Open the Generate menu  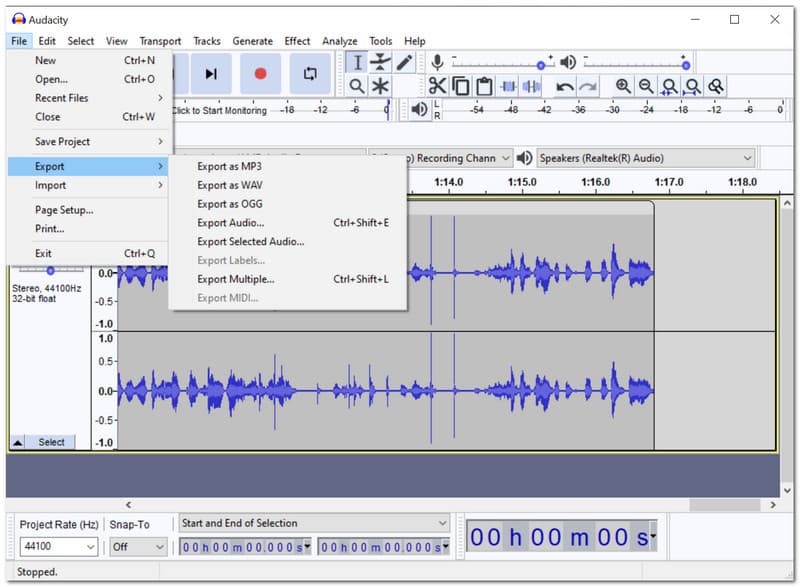coord(253,41)
